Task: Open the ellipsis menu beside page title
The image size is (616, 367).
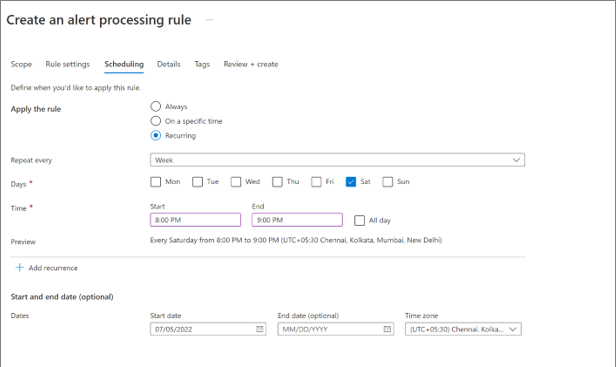Action: point(209,20)
